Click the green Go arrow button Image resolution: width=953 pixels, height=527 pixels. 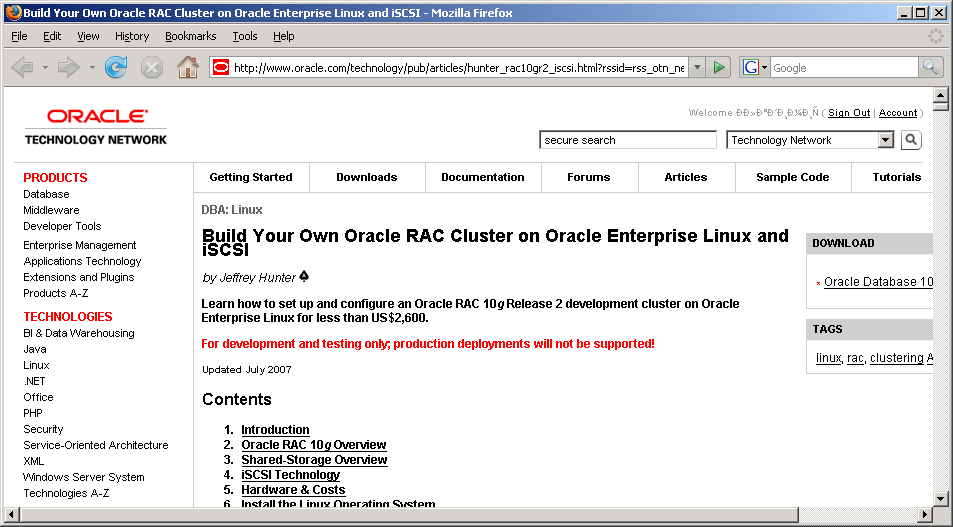(718, 68)
